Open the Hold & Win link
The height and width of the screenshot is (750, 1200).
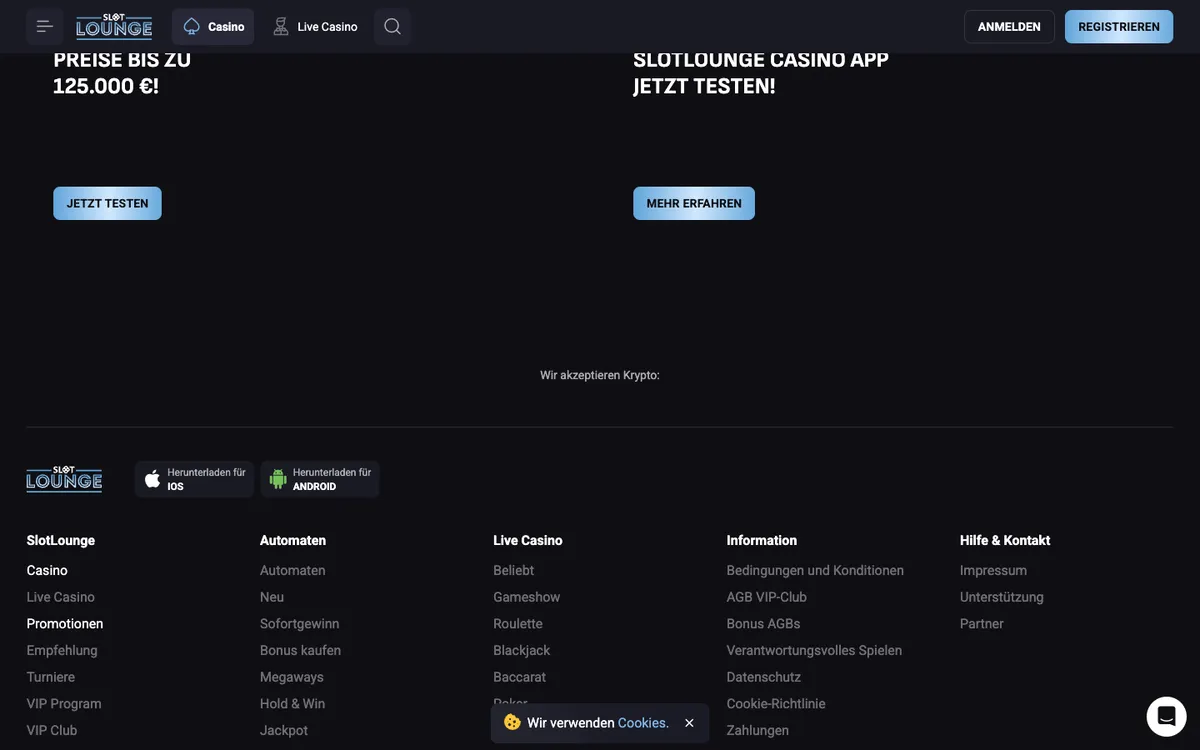pyautogui.click(x=293, y=704)
